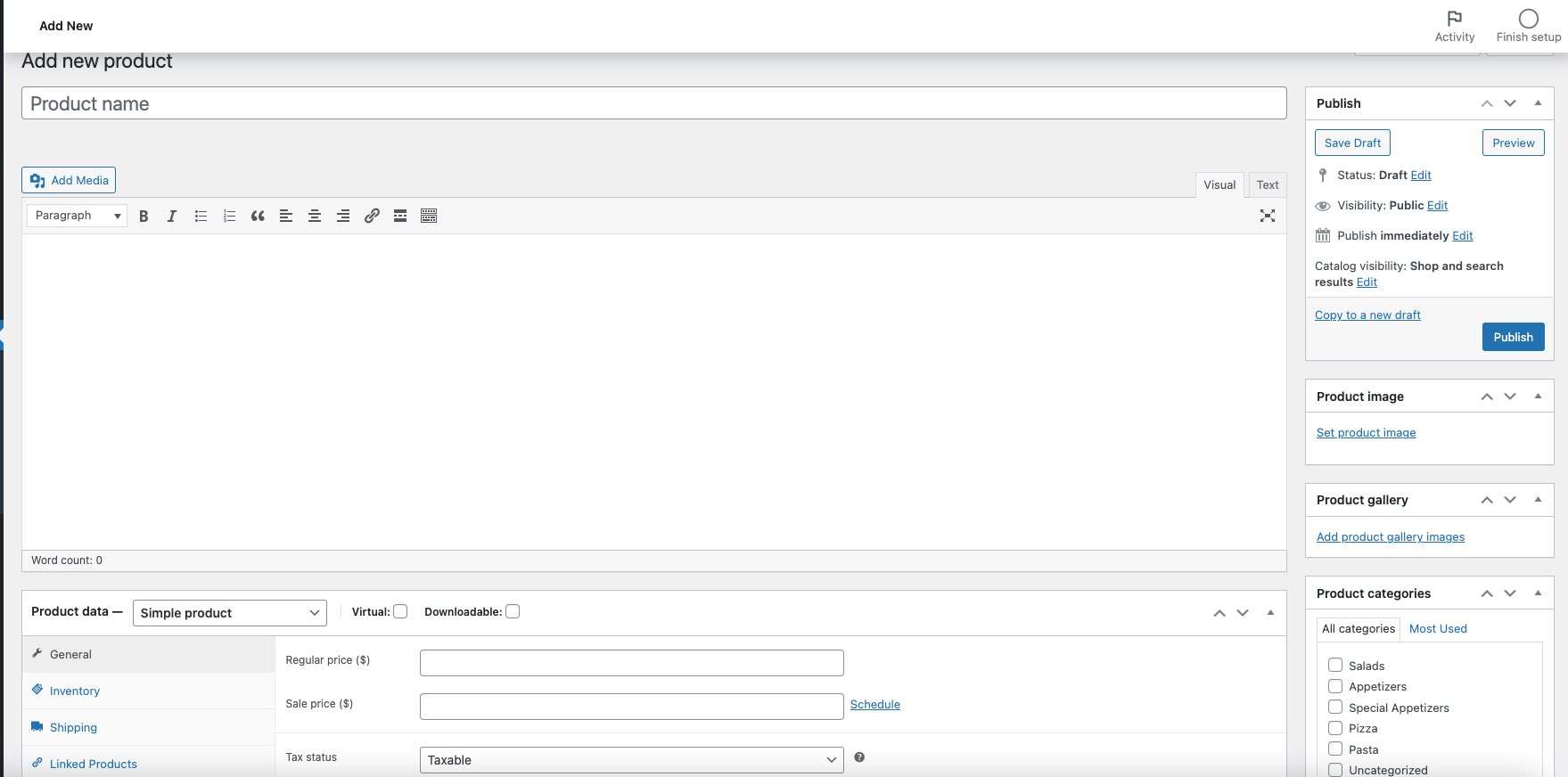This screenshot has height=777, width=1568.
Task: Edit the Publish immediately schedule
Action: tap(1463, 236)
